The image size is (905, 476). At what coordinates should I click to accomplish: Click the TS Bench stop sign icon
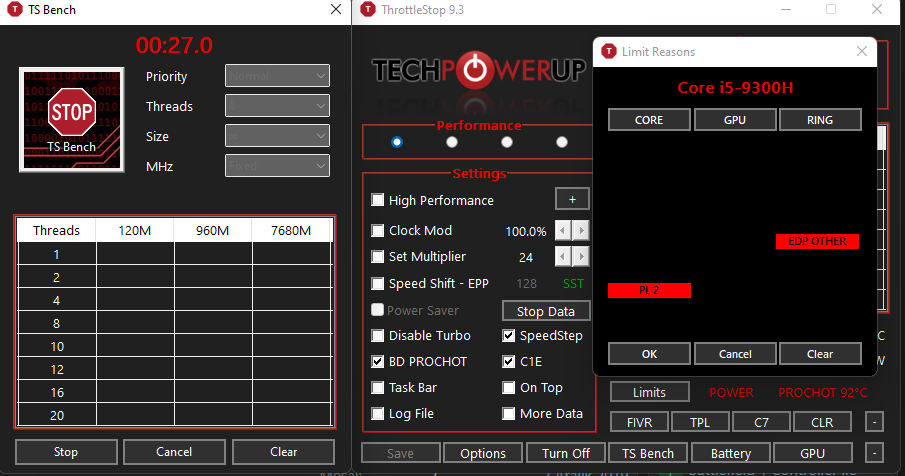[x=72, y=119]
